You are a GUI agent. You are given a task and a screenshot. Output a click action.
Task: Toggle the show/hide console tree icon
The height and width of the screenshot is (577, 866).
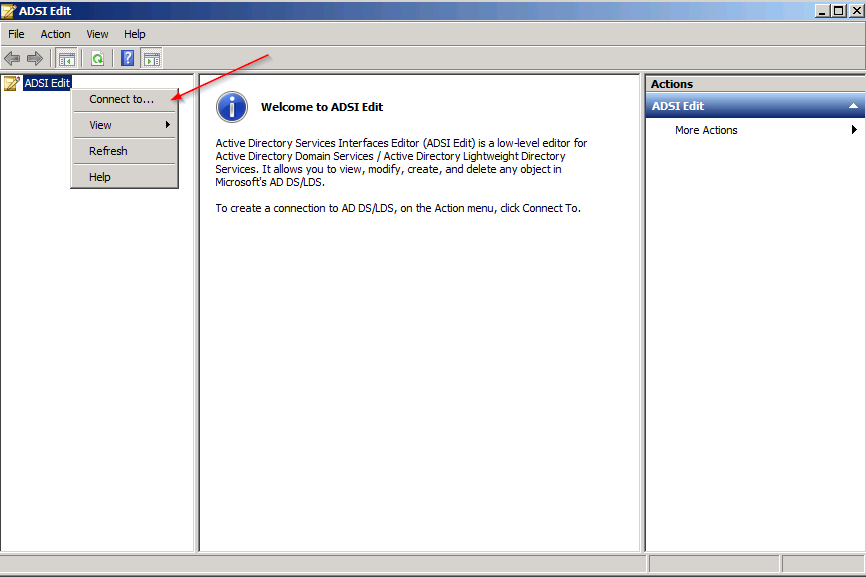(67, 58)
